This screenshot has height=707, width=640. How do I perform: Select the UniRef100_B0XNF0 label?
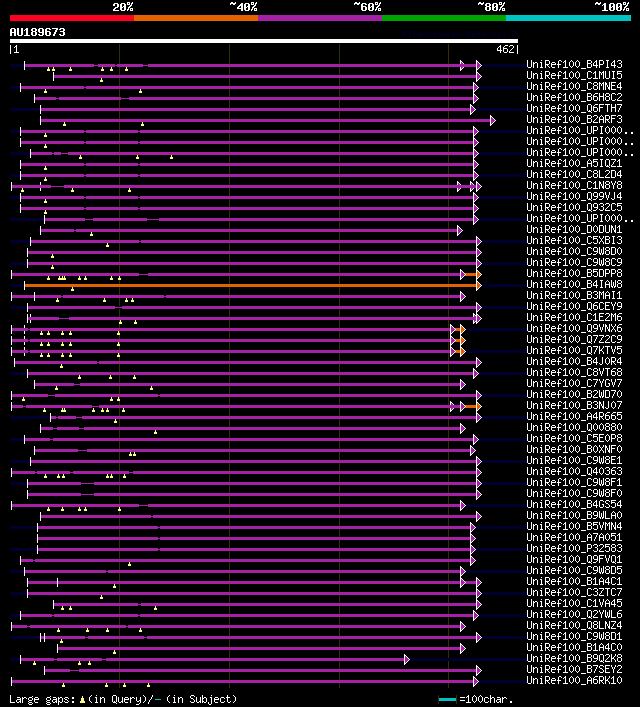pos(574,449)
